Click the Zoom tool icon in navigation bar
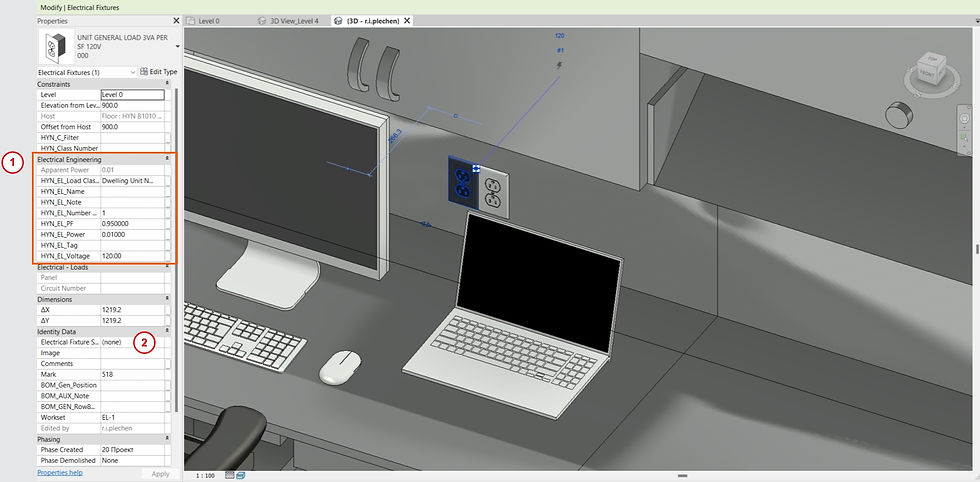The image size is (980, 482). (963, 136)
